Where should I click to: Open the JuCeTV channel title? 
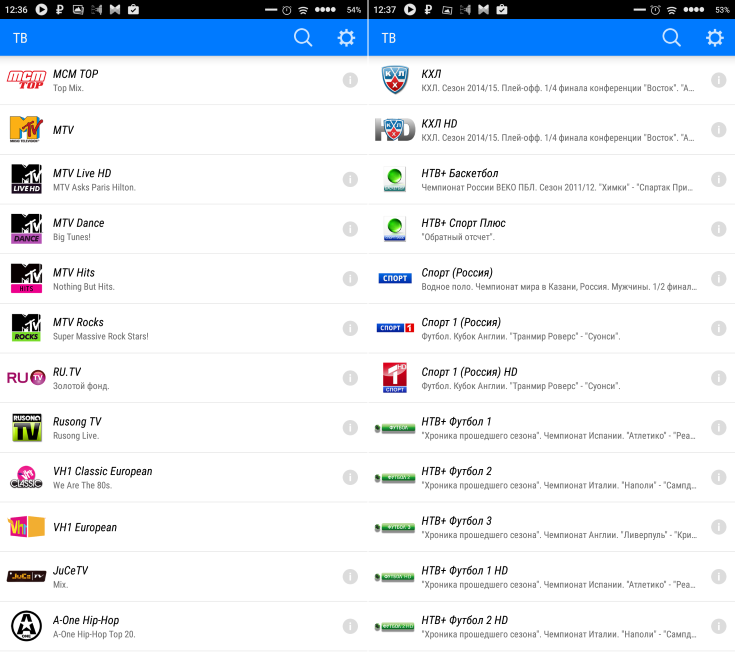[x=70, y=571]
